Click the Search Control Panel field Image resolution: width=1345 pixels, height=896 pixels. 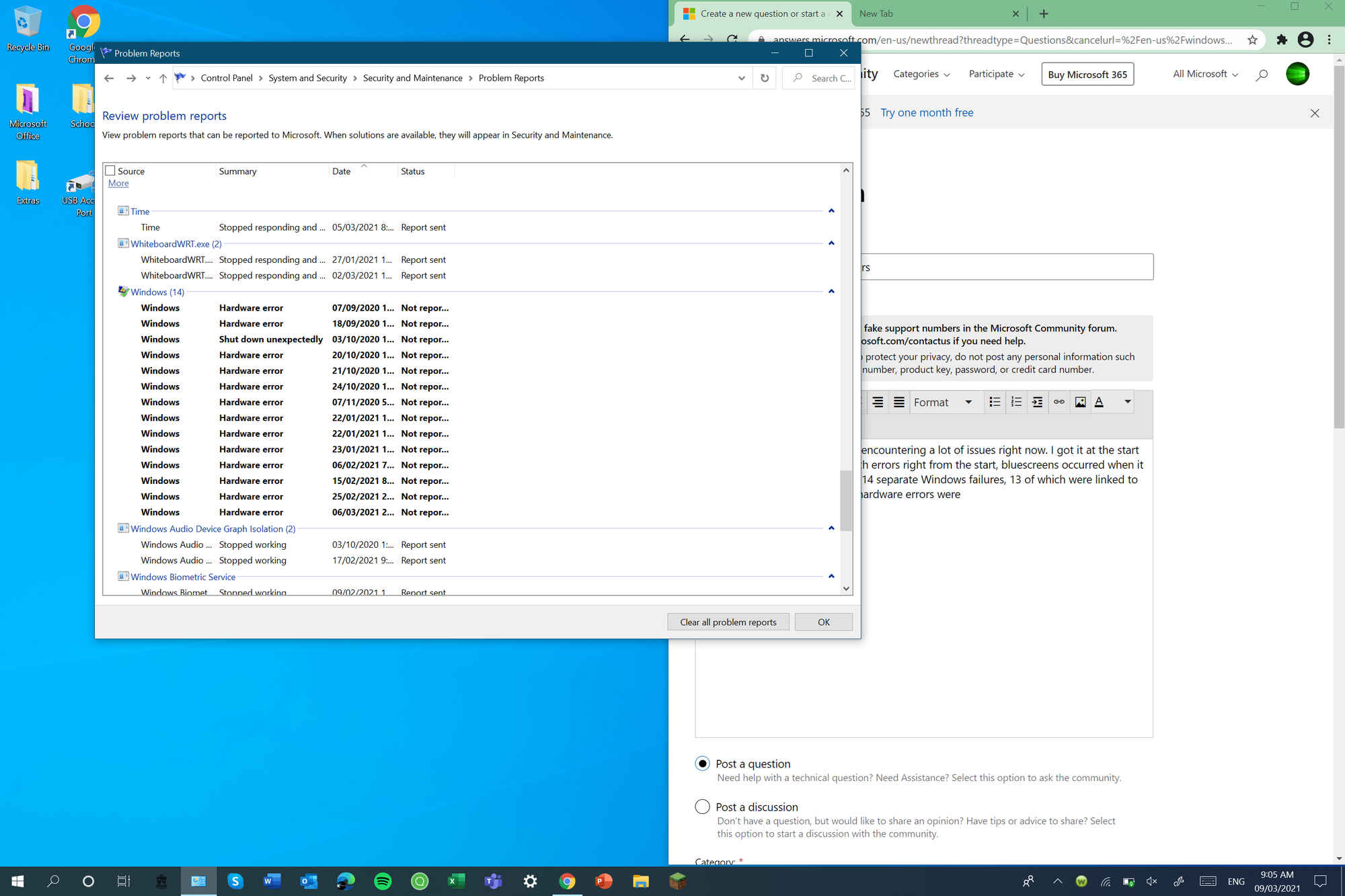[x=819, y=78]
